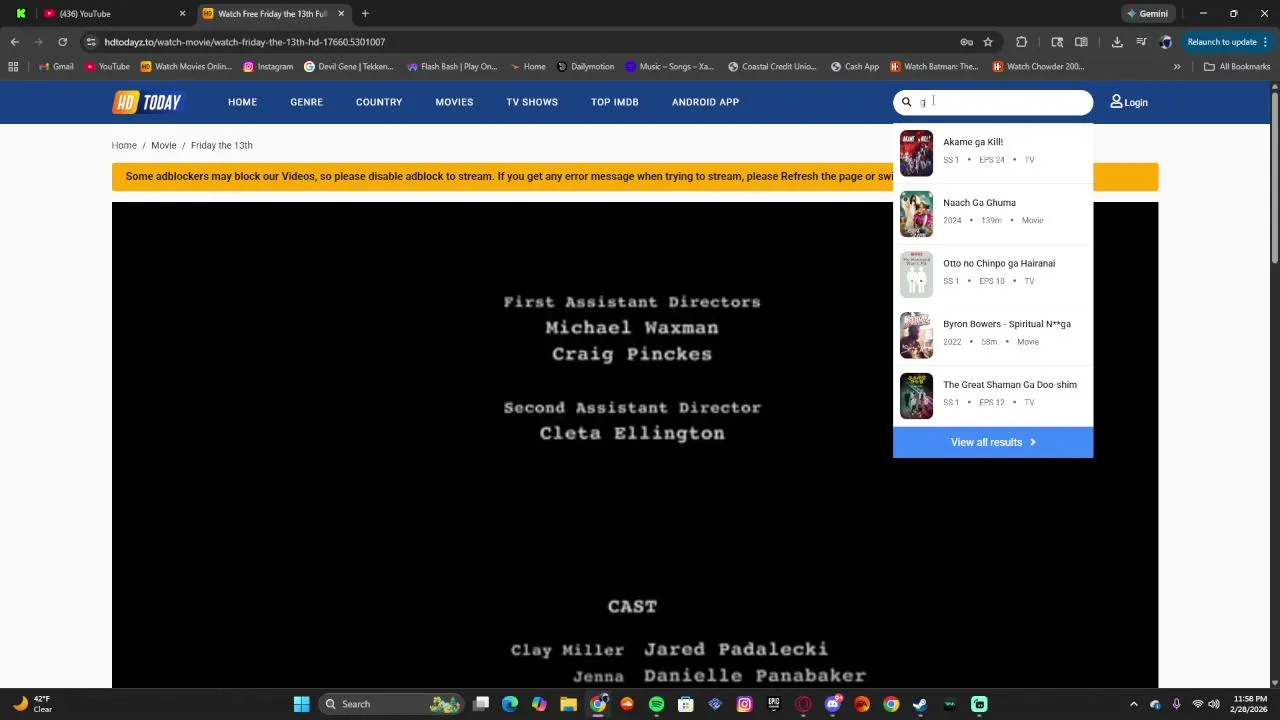Click the Login user icon
Screen dimensions: 1280x720
coord(1116,102)
